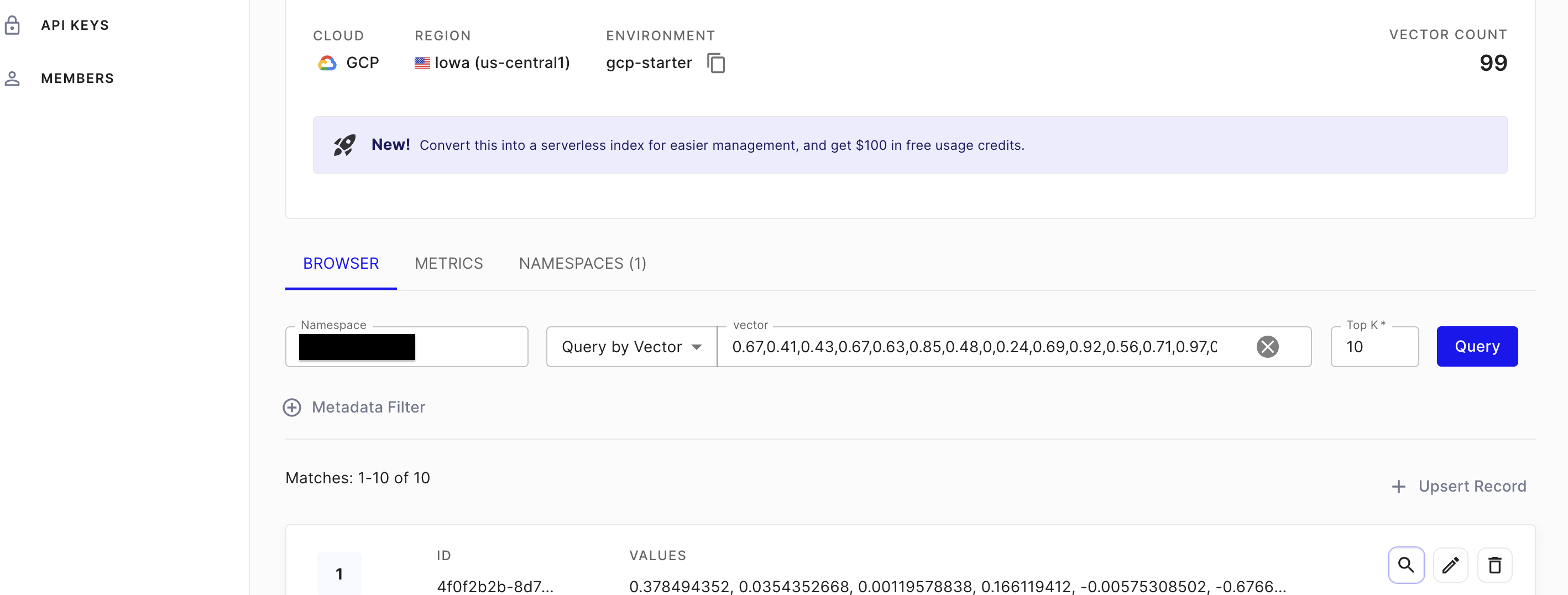
Task: Edit record 4f0f2b2b with the pencil icon
Action: (1451, 565)
